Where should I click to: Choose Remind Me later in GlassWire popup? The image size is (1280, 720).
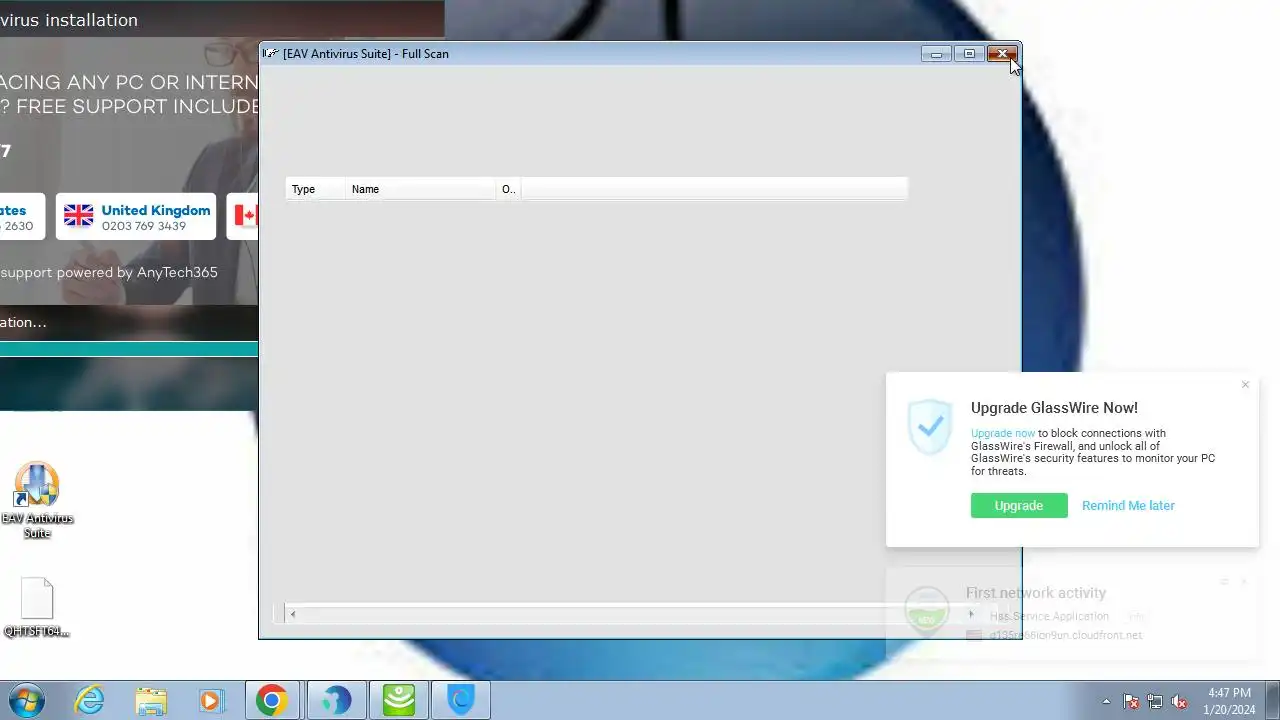(x=1128, y=506)
